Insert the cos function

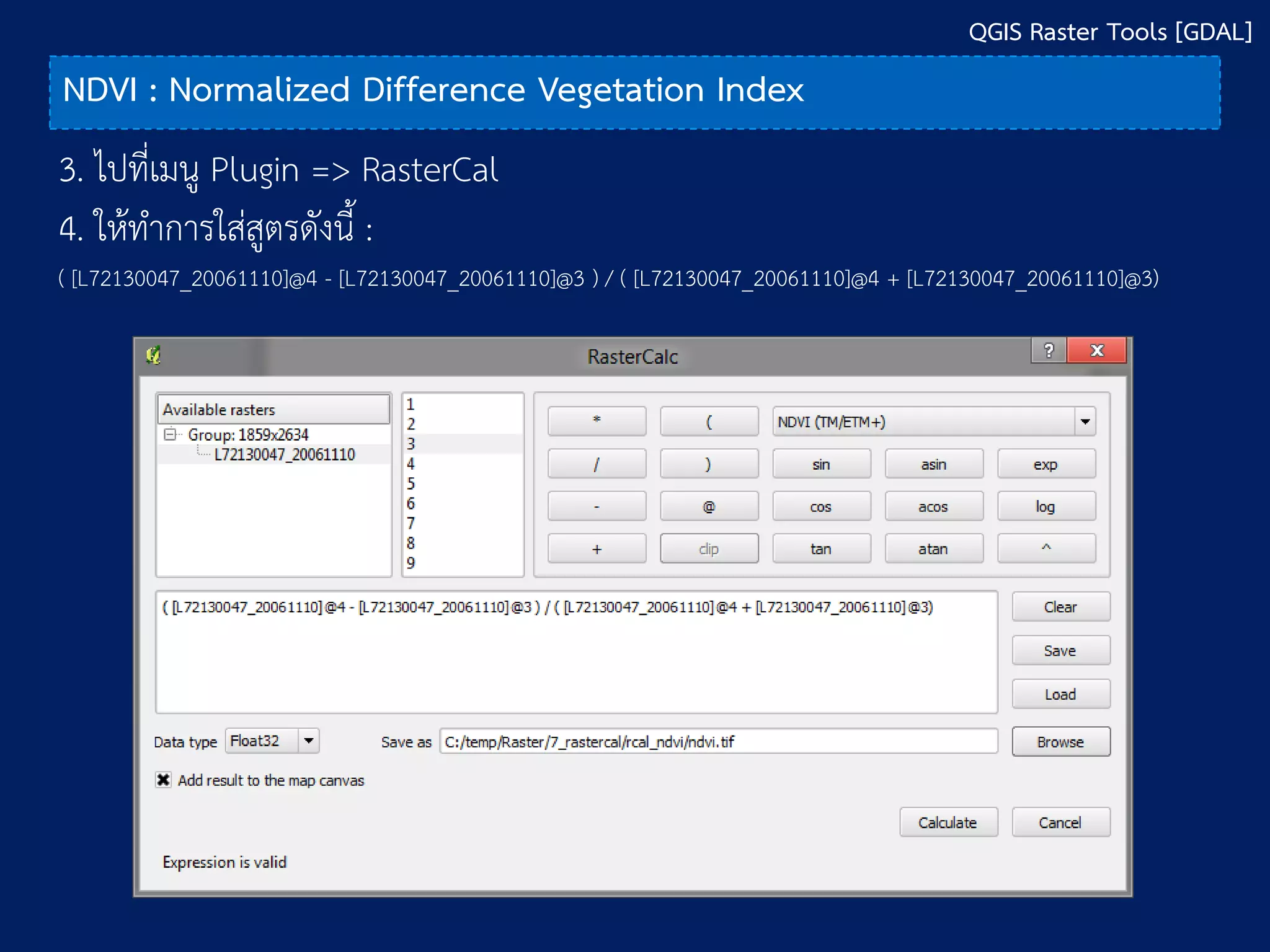tap(821, 506)
